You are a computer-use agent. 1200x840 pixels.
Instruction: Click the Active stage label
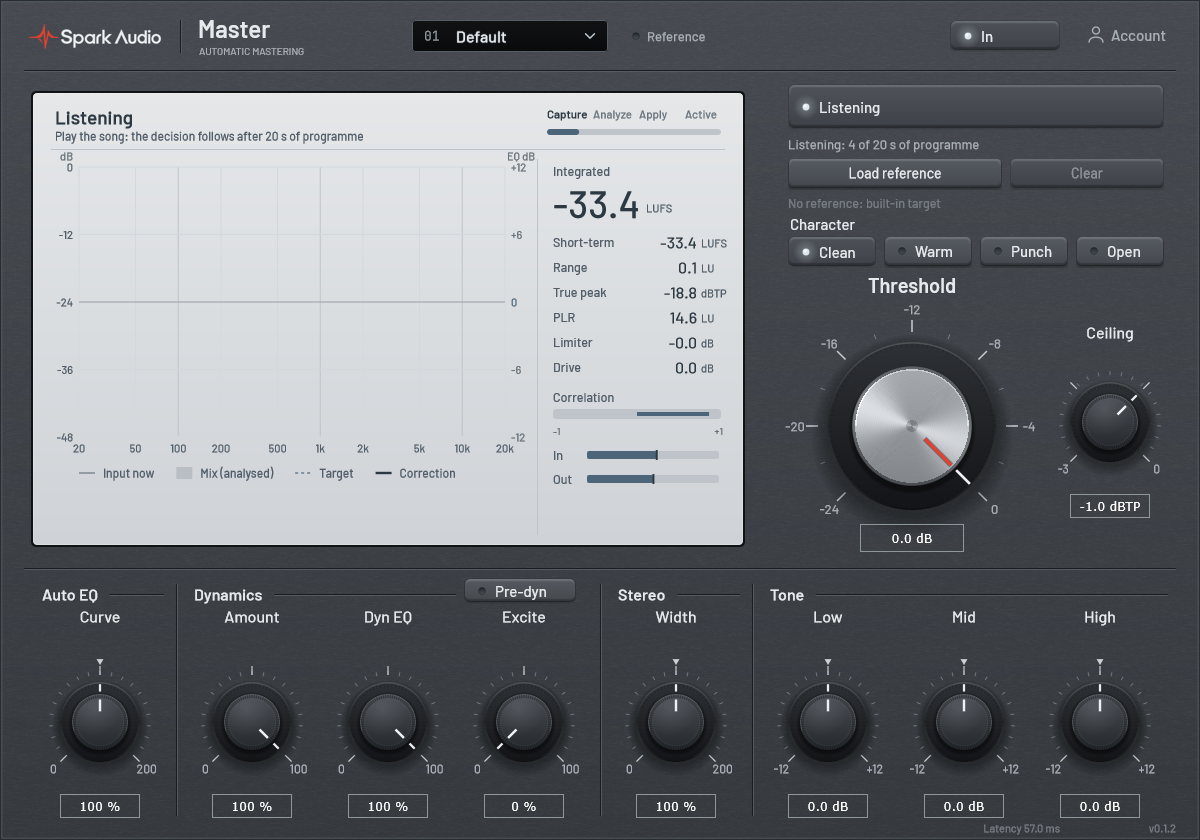(701, 115)
